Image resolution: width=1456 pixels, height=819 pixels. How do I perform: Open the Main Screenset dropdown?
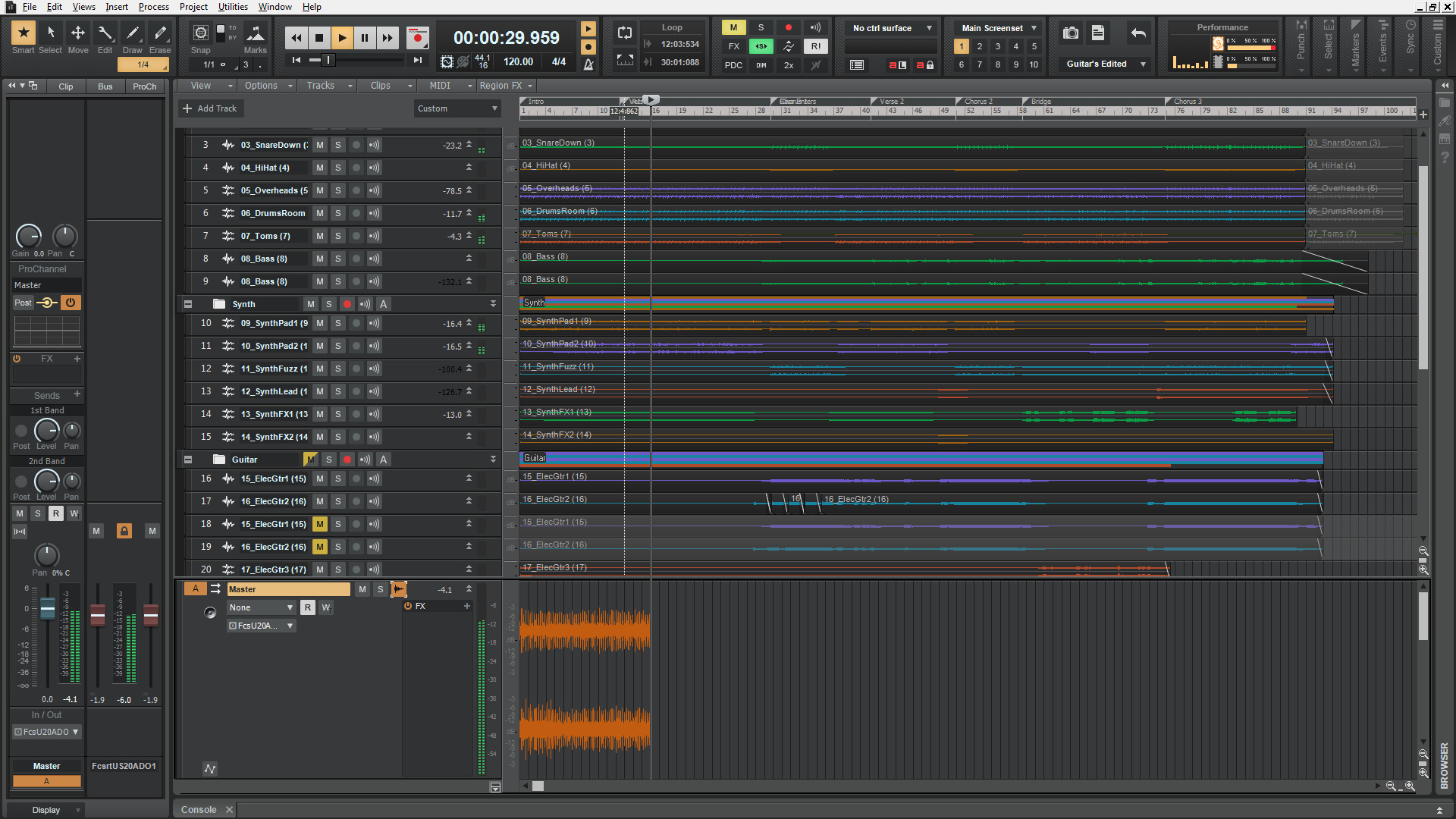click(x=996, y=27)
